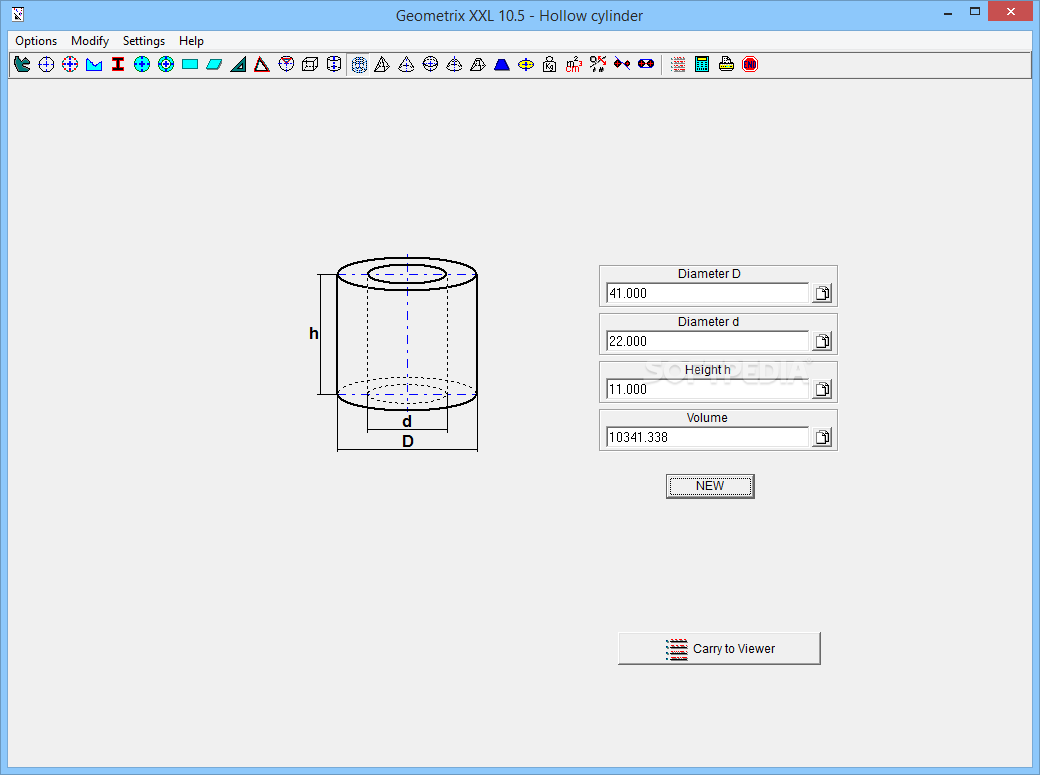Select the circle with crosshair icon
The height and width of the screenshot is (775, 1040).
(46, 64)
